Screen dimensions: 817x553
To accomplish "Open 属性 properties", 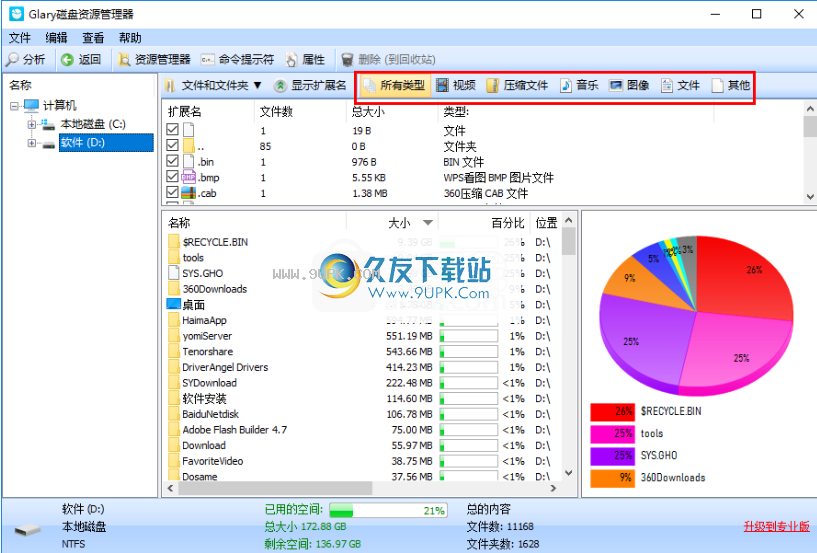I will [x=305, y=59].
